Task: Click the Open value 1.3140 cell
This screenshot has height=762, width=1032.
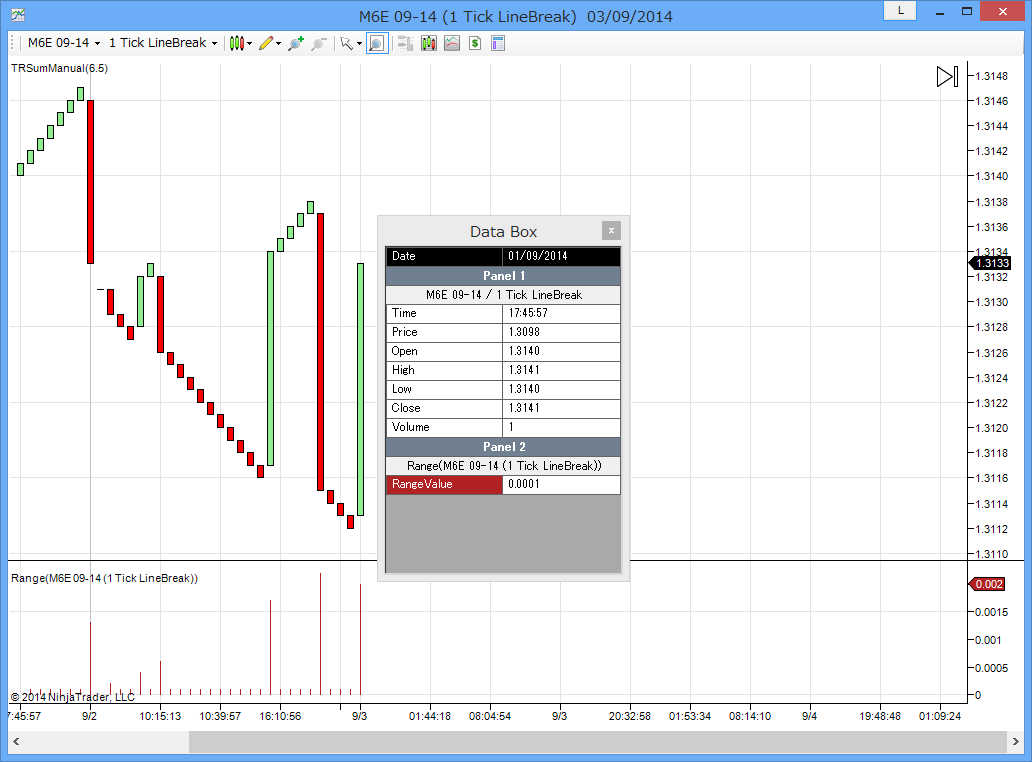Action: pyautogui.click(x=561, y=351)
